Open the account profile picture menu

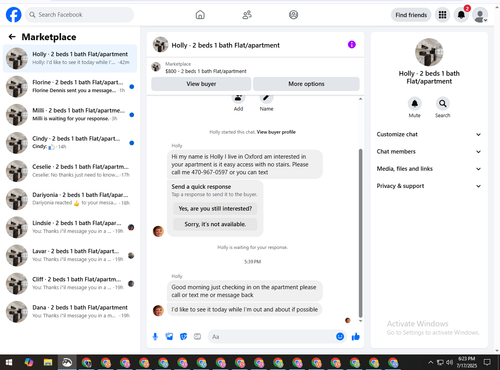click(480, 15)
